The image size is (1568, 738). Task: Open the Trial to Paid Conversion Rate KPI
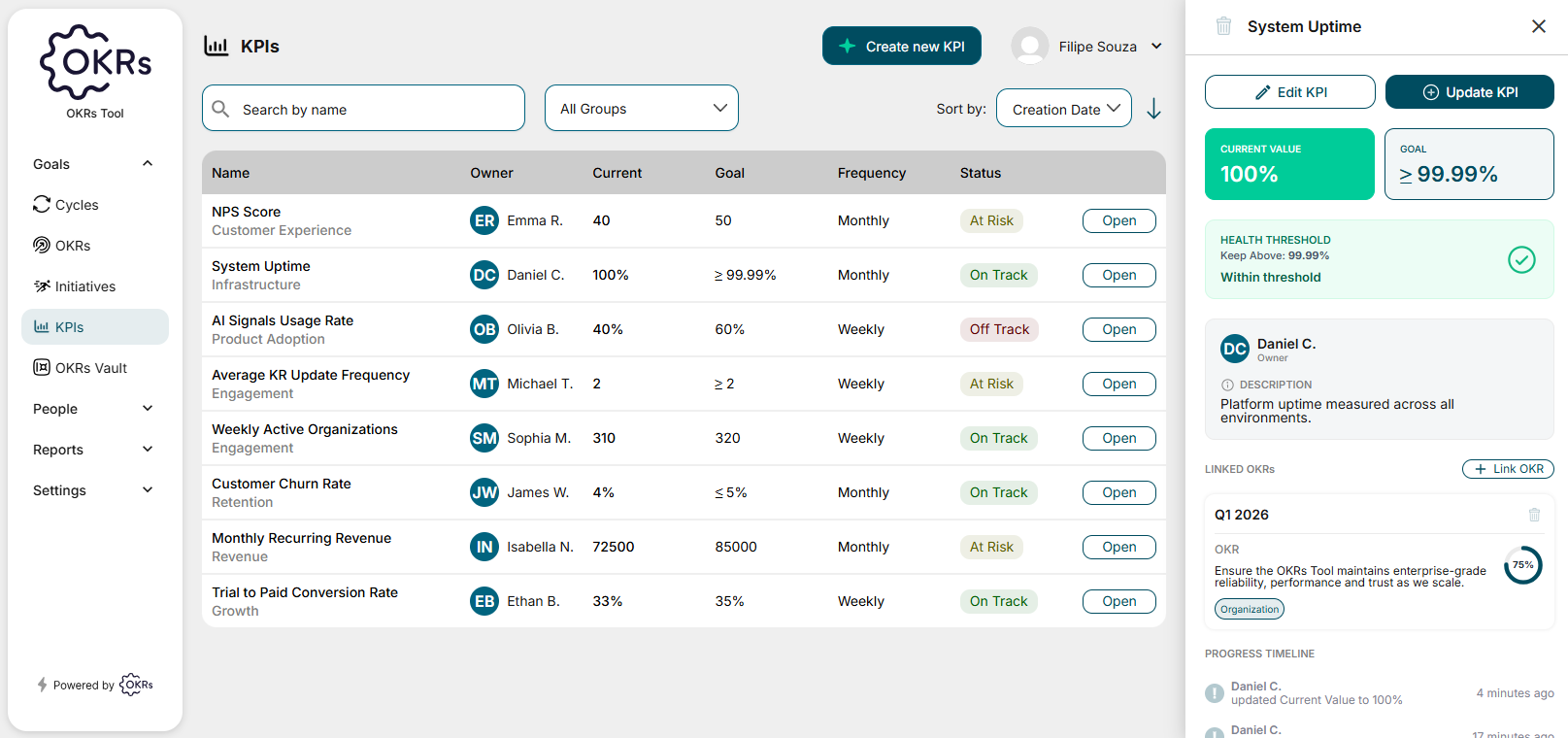click(1118, 601)
